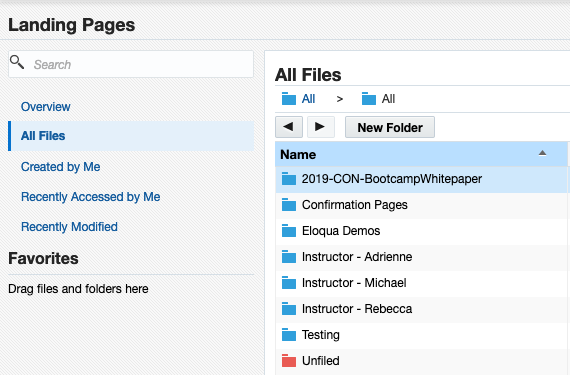Go back with left arrow button
Screen dimensions: 570x375
(289, 127)
